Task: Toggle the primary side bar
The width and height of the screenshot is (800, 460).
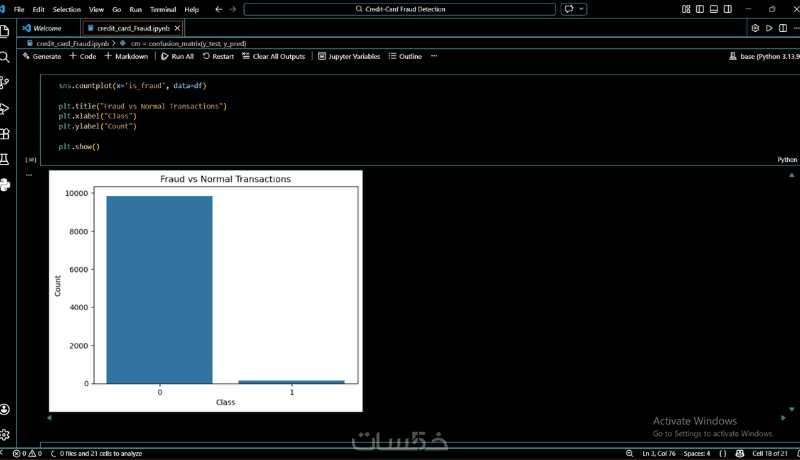Action: point(700,9)
